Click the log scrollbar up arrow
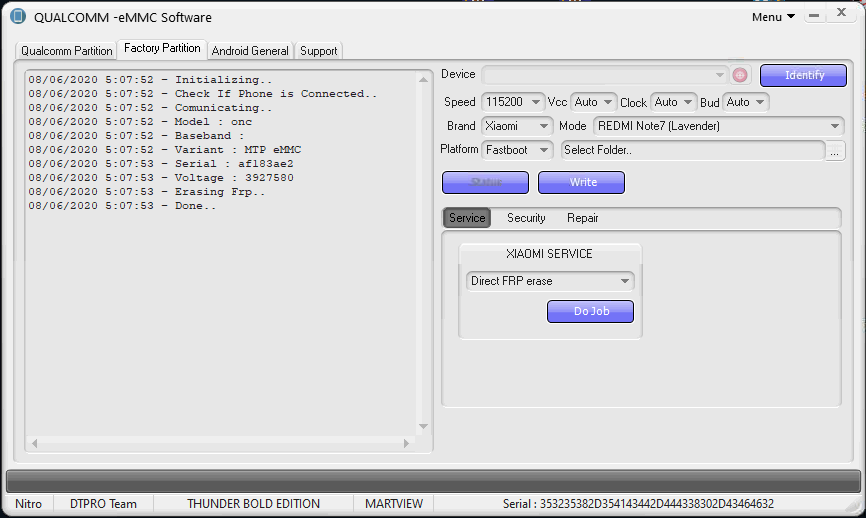Image resolution: width=866 pixels, height=518 pixels. [x=423, y=80]
